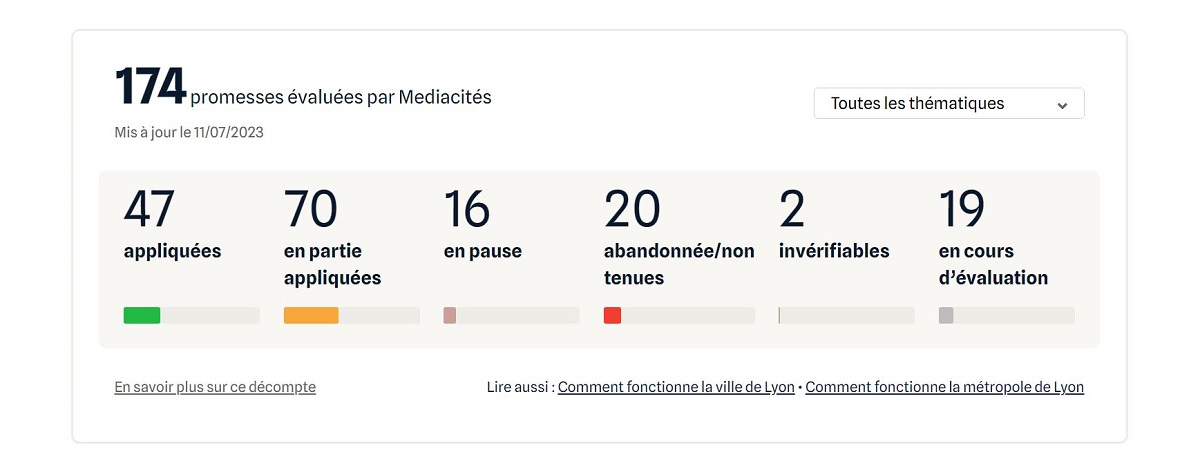
Task: Open 'En savoir plus sur ce décompte' link
Action: point(215,387)
